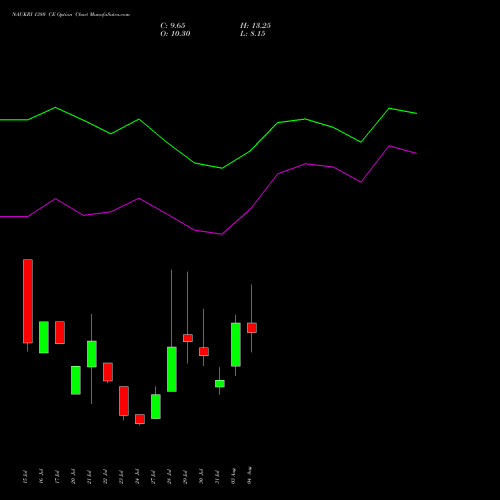Click the 15 Jul date label
Viewport: 500px width, 500px height.
pyautogui.click(x=25, y=477)
